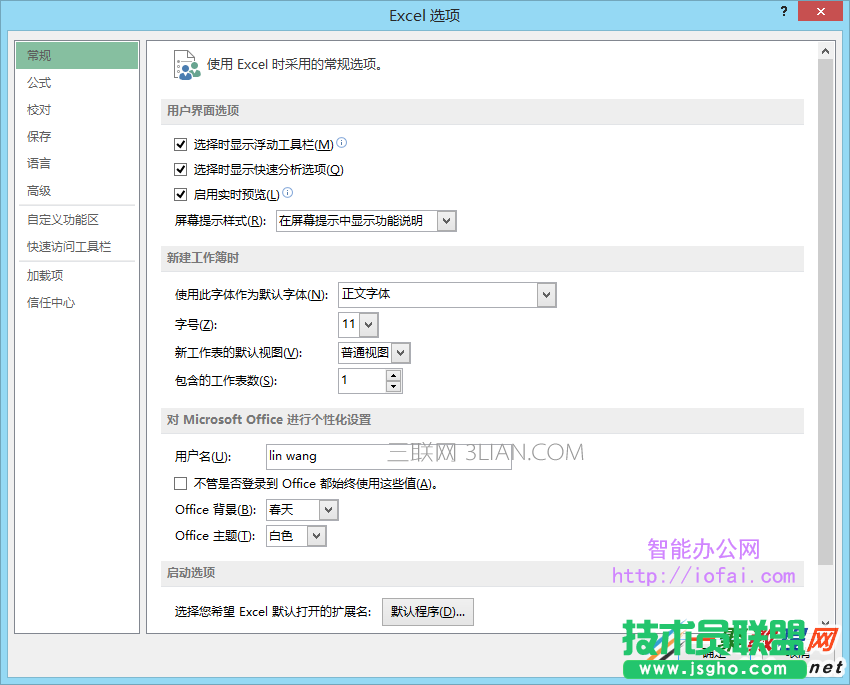Open the default font dropdown showing 正文字体
Screen dimensions: 850x685
tap(546, 295)
